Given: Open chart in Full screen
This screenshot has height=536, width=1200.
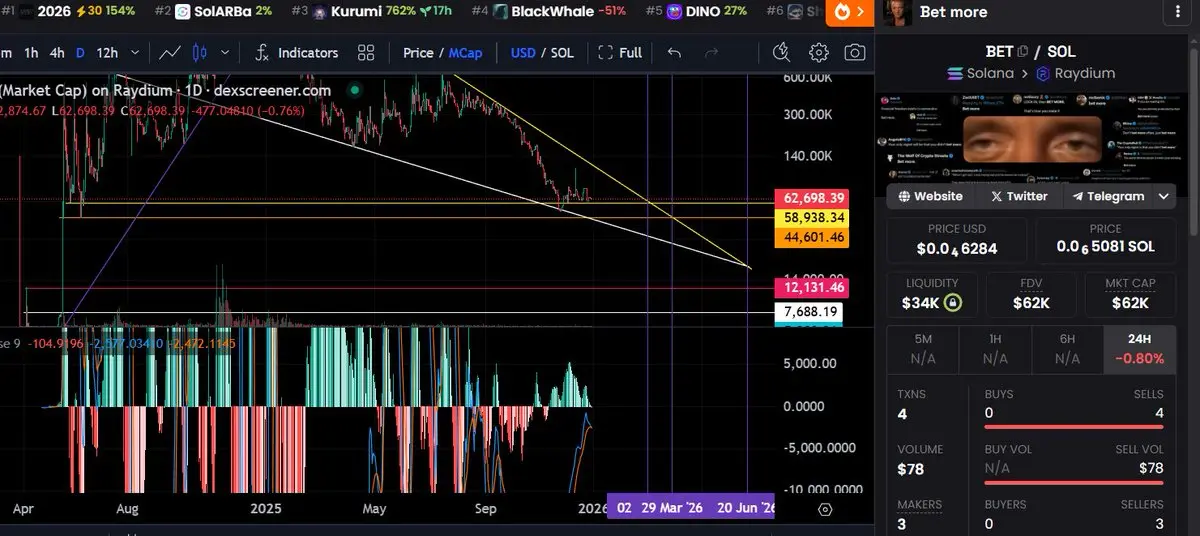Looking at the screenshot, I should 620,53.
